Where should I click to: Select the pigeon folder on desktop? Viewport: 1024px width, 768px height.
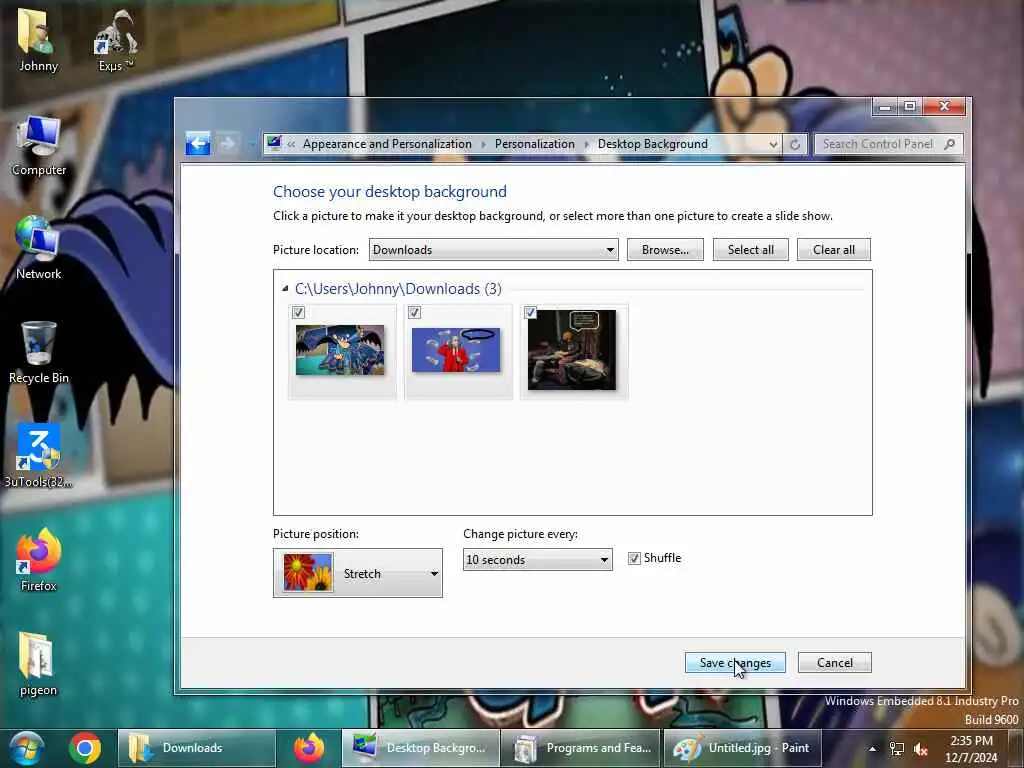pyautogui.click(x=39, y=664)
